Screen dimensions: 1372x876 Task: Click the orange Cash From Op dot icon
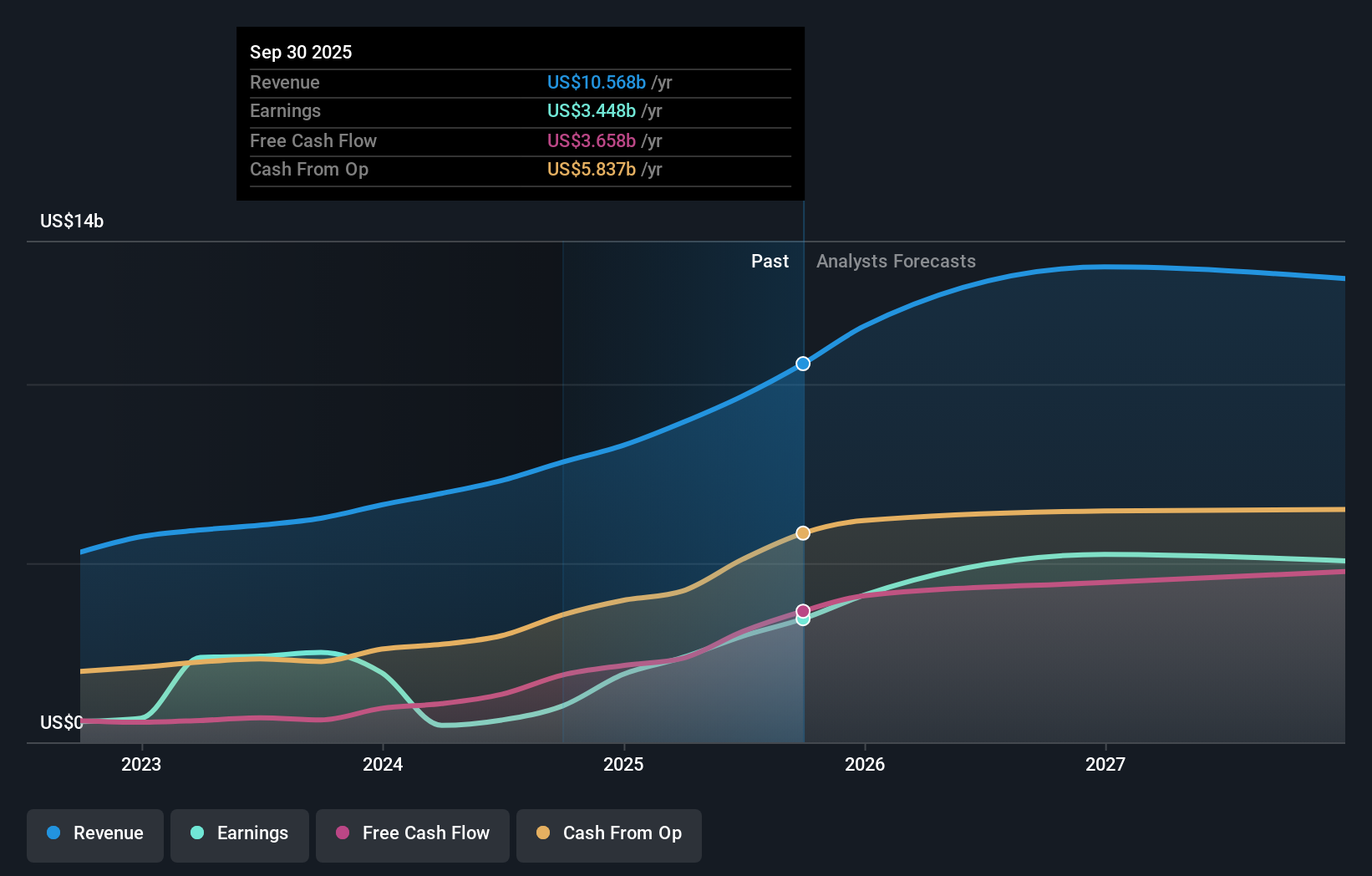tap(542, 833)
